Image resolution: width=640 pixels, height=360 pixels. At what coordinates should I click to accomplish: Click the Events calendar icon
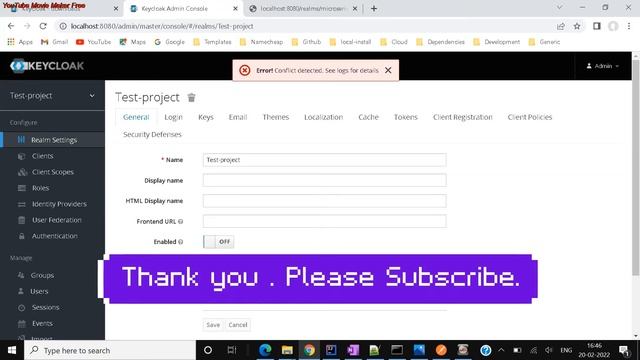[22, 324]
